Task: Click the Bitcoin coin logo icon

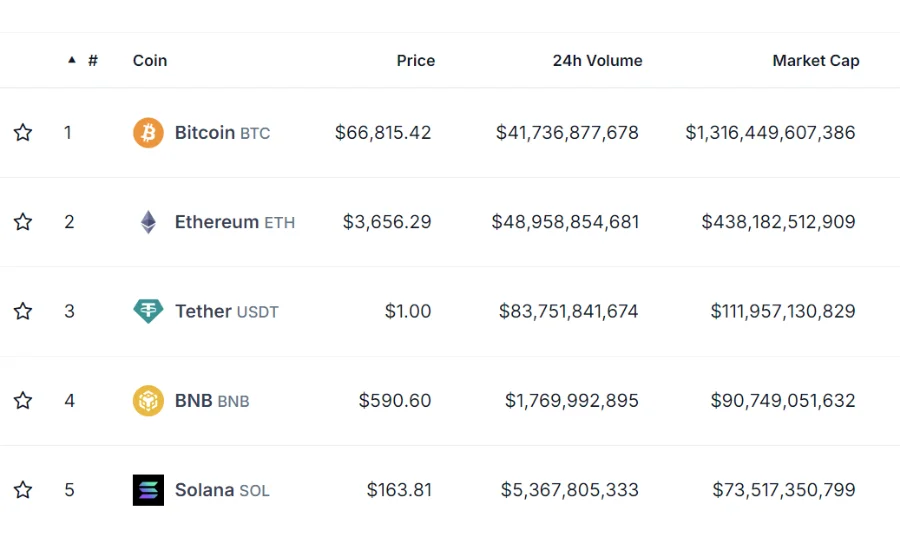Action: click(148, 133)
